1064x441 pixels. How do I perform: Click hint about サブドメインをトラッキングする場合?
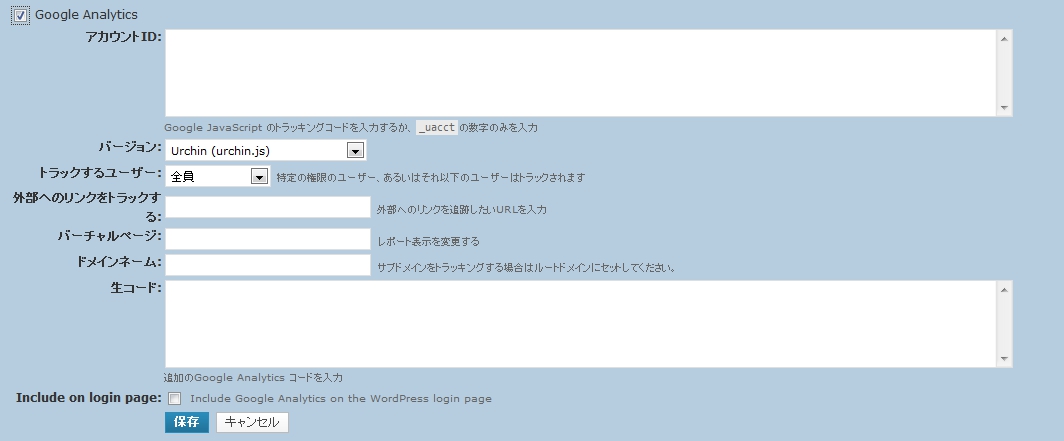coord(526,267)
